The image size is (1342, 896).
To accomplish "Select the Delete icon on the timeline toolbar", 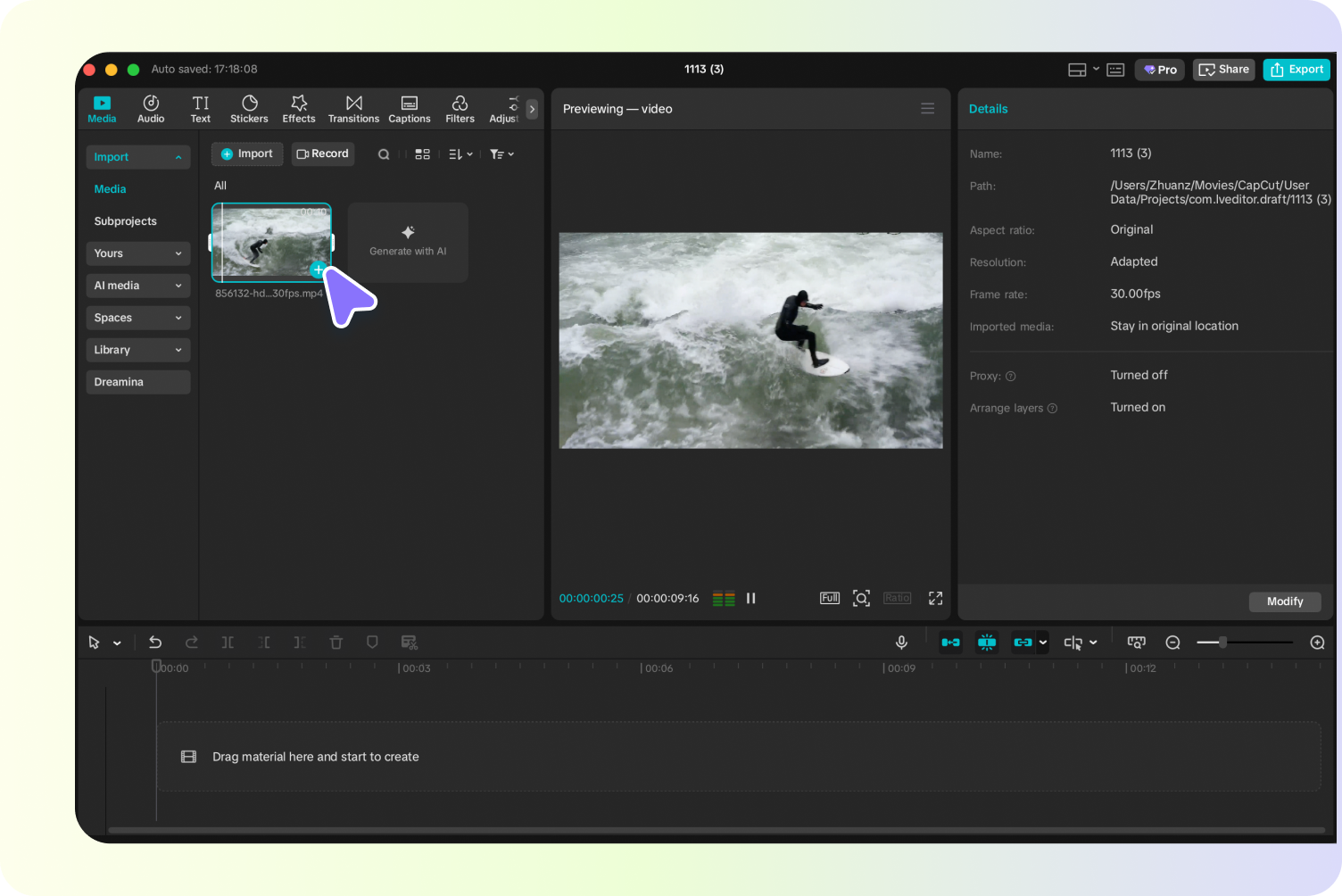I will [335, 642].
